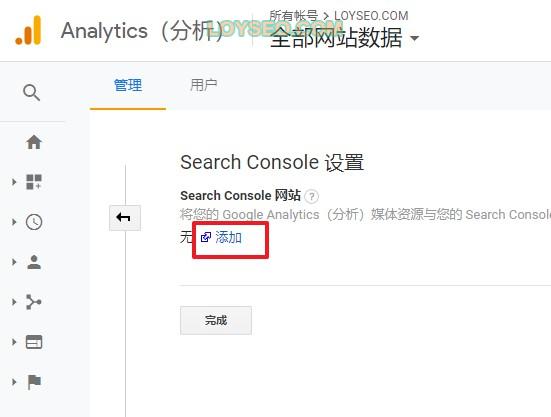Open Acquisition reports branching icon
The image size is (551, 417).
point(34,302)
